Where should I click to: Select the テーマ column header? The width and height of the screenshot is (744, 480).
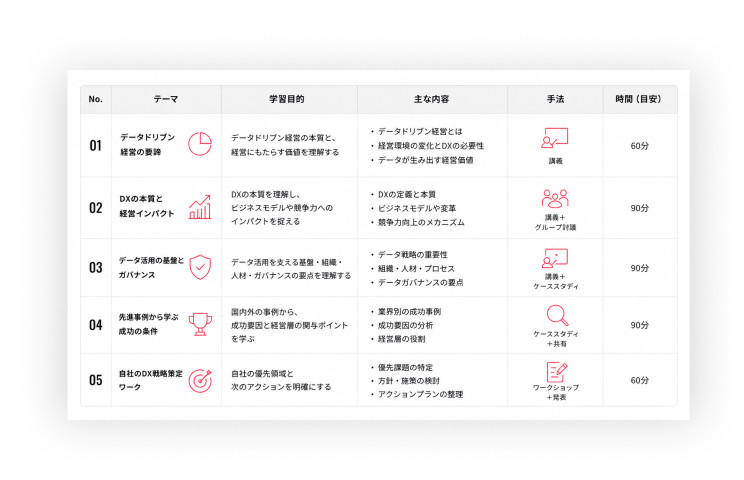166,99
